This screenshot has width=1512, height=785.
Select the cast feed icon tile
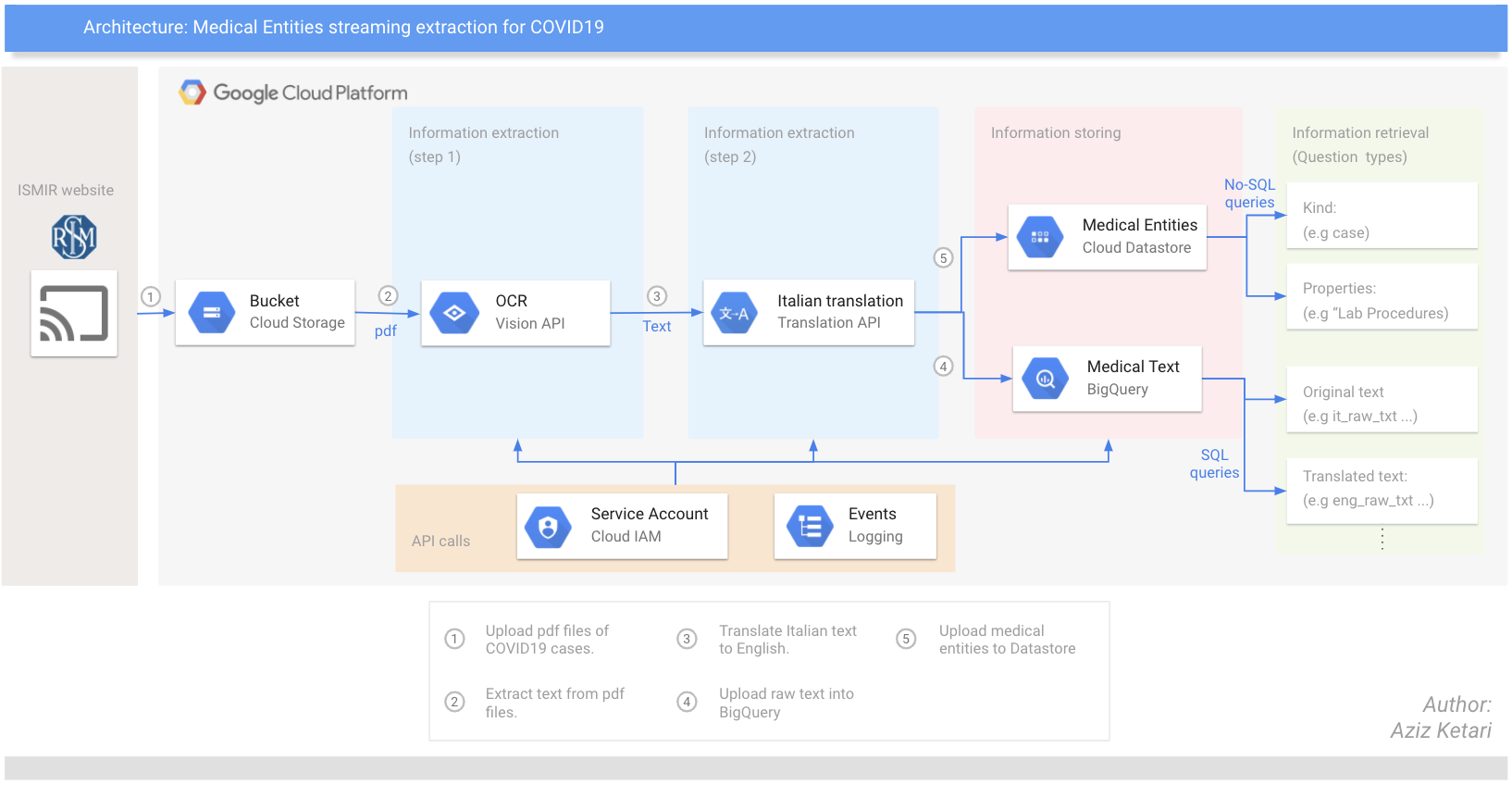point(74,314)
